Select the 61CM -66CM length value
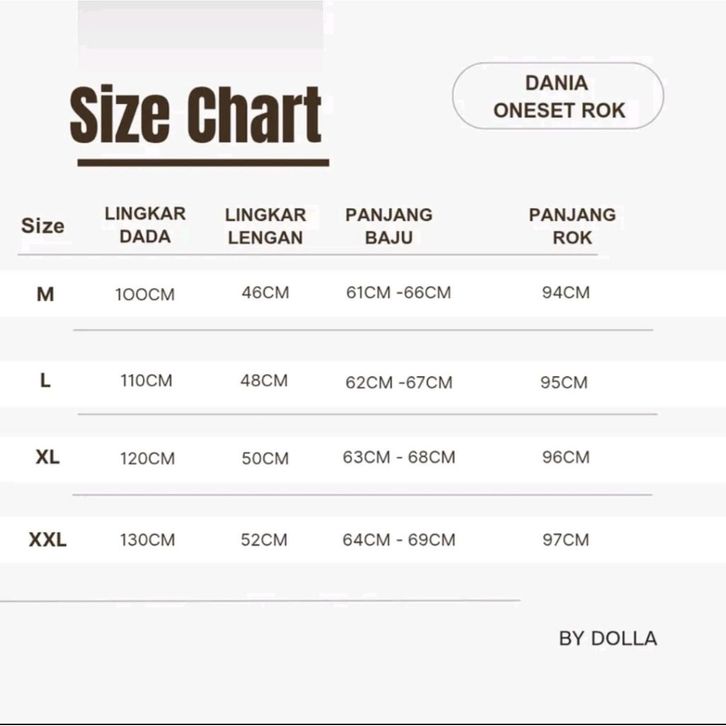This screenshot has height=726, width=726. point(398,293)
